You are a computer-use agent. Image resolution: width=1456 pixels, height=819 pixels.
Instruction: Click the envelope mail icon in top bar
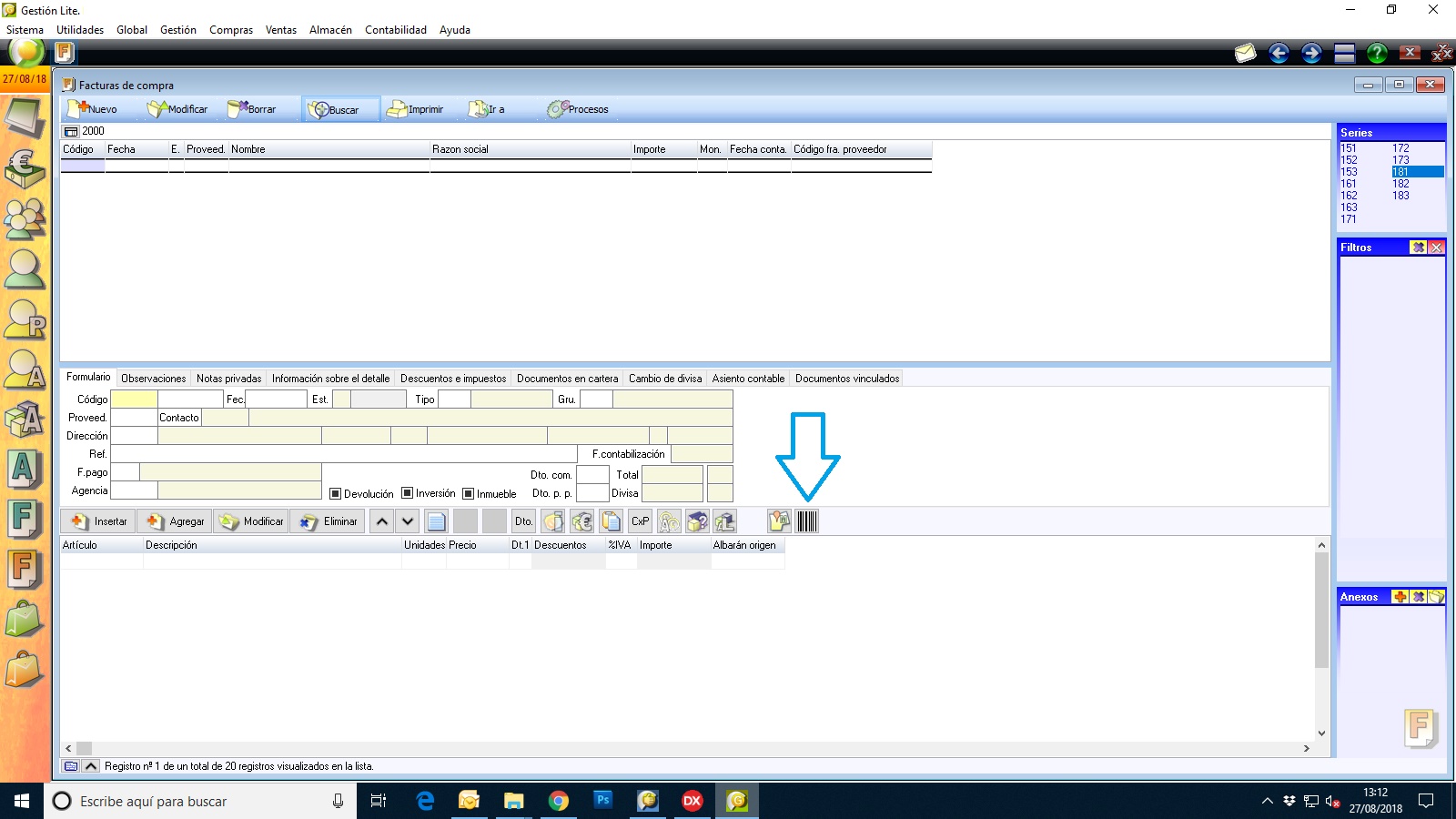[1246, 54]
